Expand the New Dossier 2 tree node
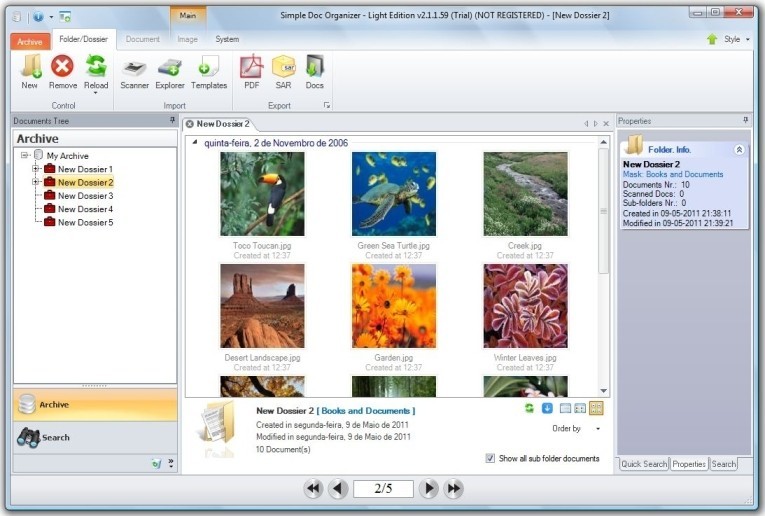765x516 pixels. tap(35, 182)
